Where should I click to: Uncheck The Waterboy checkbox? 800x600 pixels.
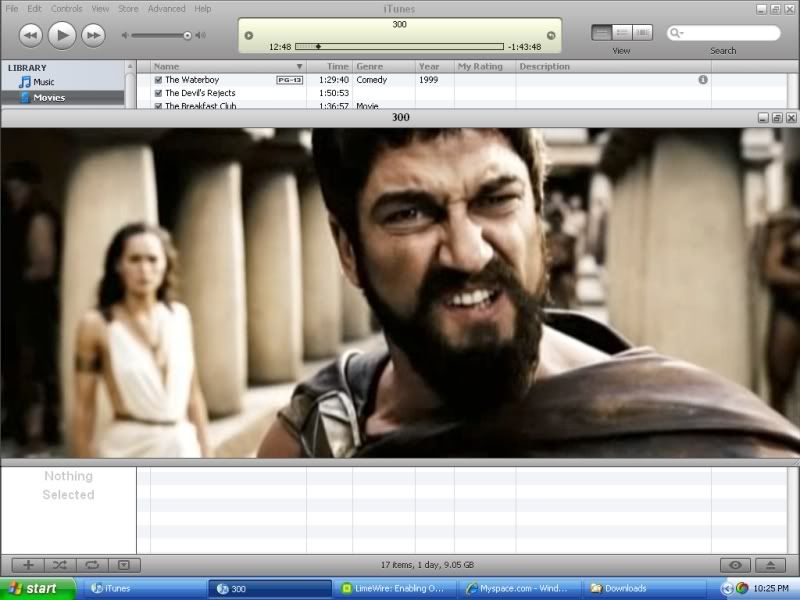(x=158, y=80)
